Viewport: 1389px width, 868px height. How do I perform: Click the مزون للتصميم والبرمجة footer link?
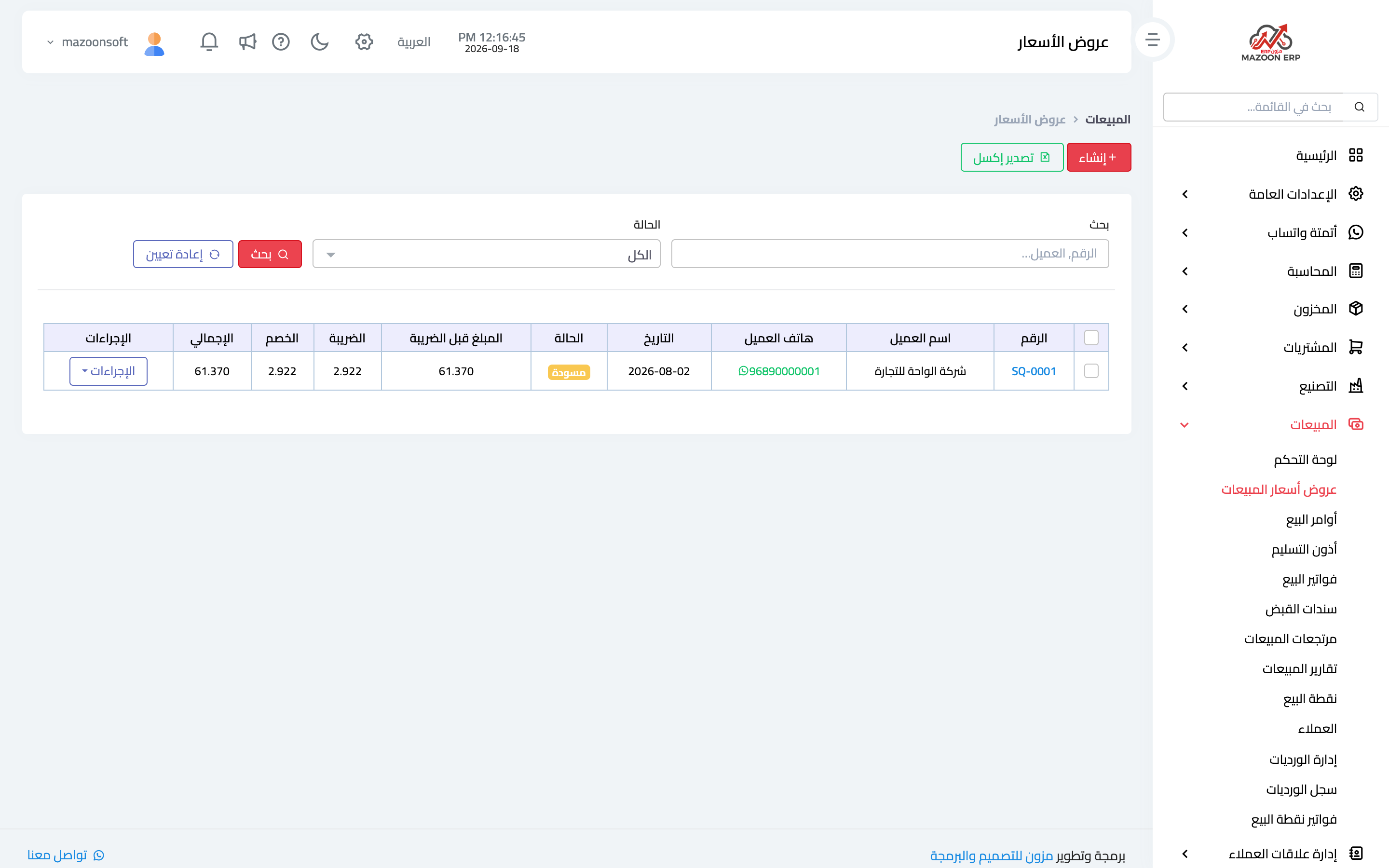click(x=991, y=855)
